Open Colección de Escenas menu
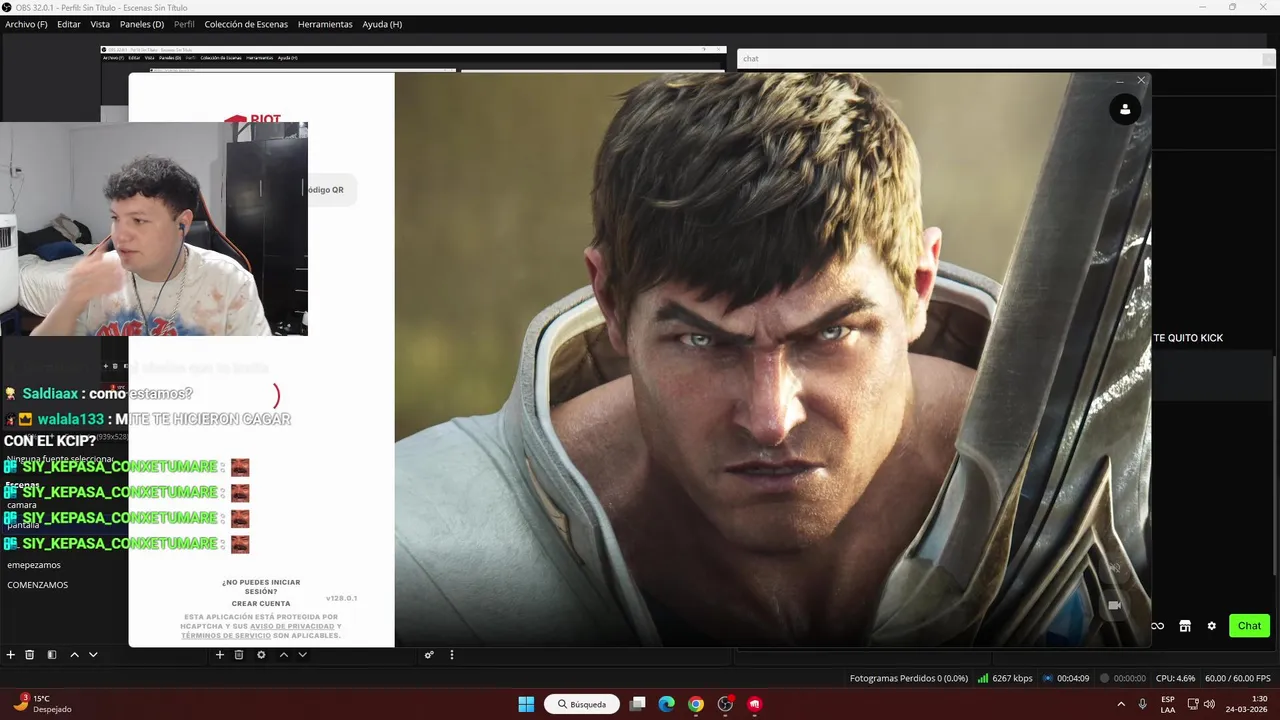This screenshot has height=720, width=1280. [246, 24]
